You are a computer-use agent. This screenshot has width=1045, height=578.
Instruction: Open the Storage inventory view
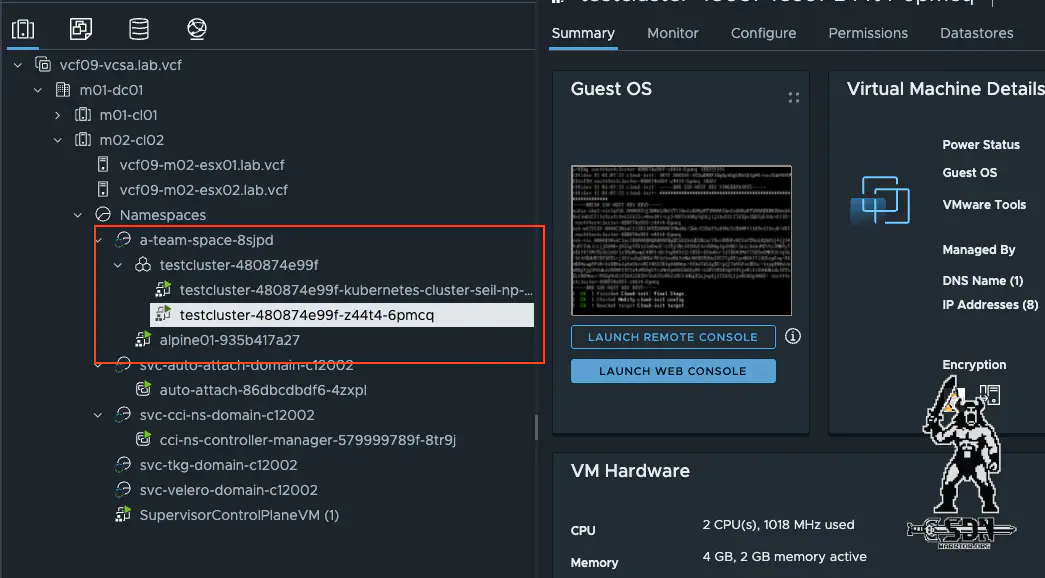click(139, 30)
